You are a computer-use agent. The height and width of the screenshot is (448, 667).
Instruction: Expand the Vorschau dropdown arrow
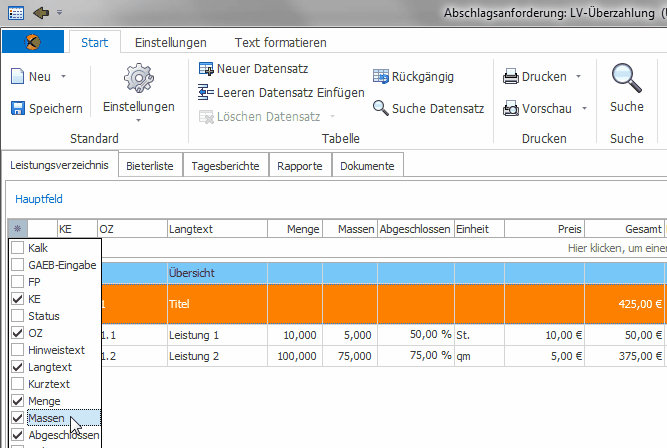[584, 108]
